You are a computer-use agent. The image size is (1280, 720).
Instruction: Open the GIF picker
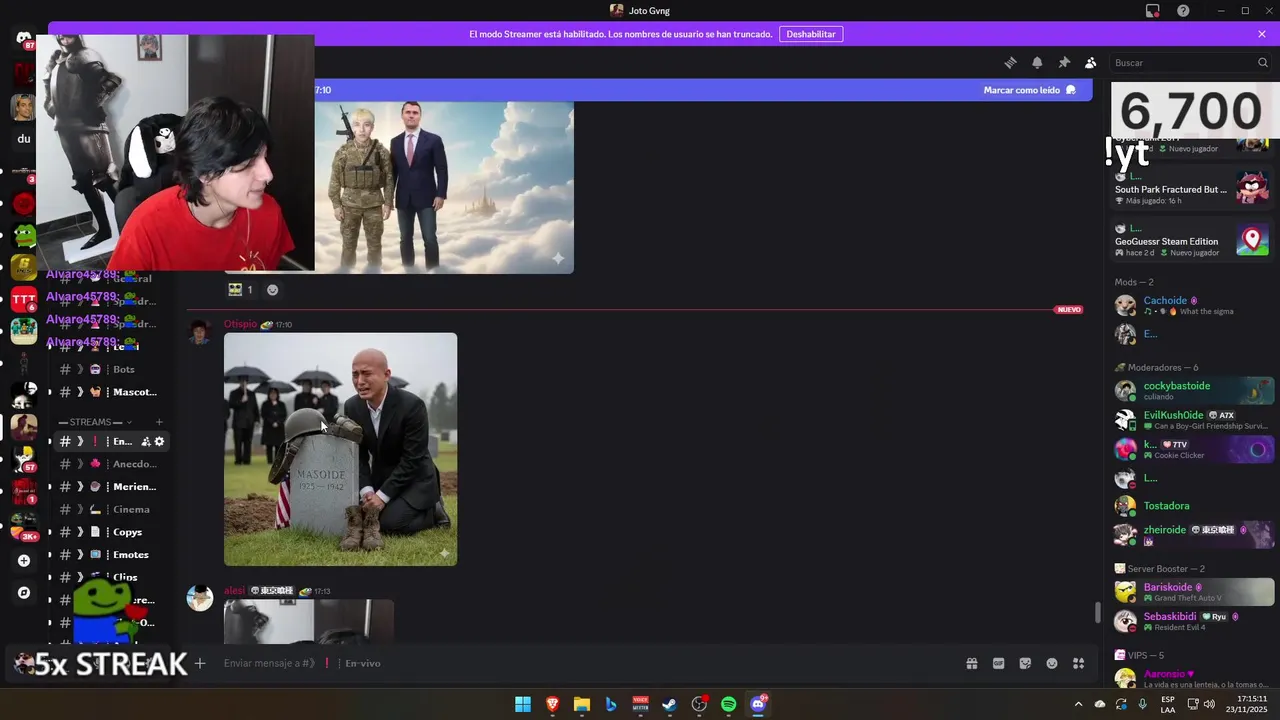[998, 663]
